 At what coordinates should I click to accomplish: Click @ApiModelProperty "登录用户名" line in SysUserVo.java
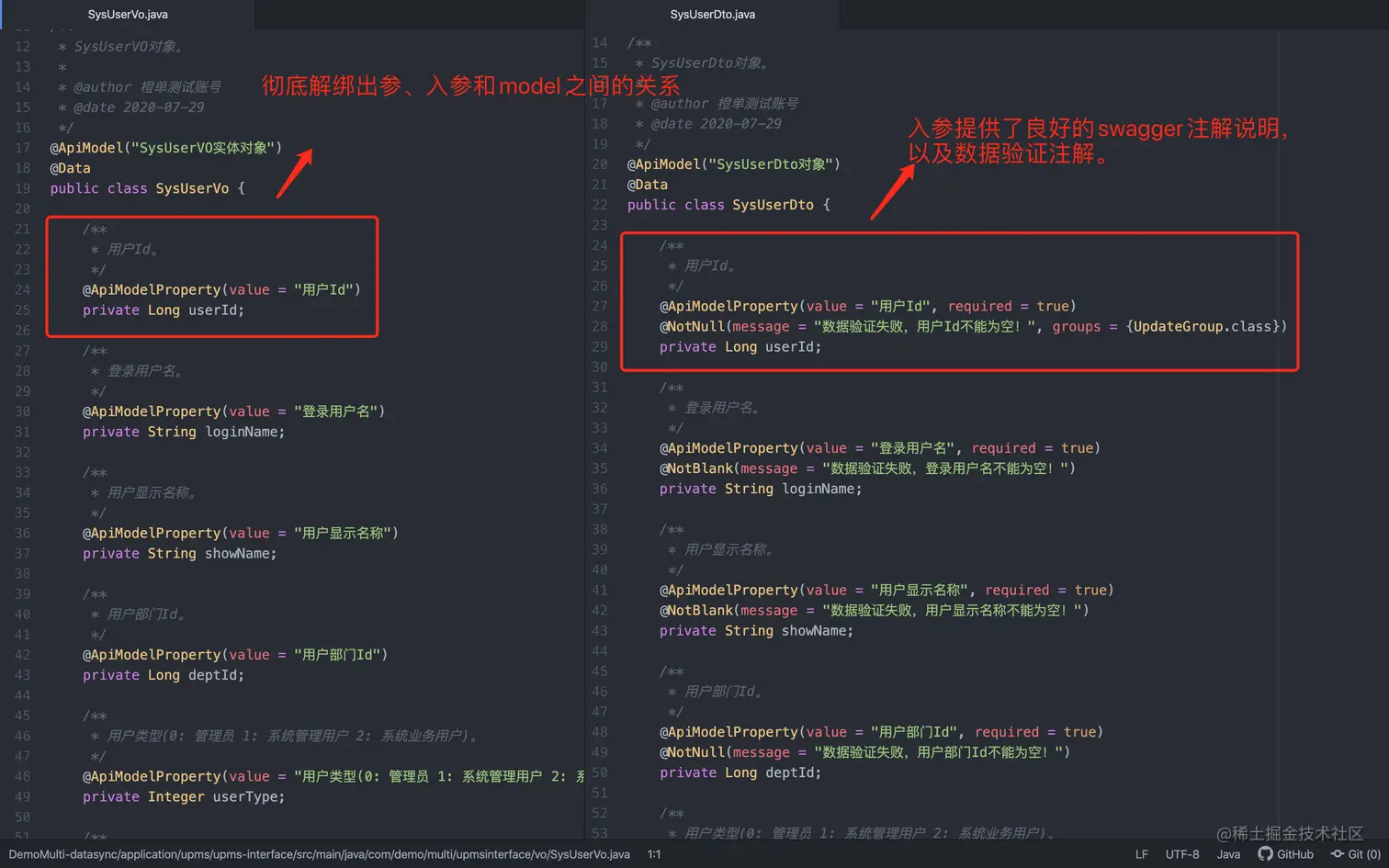click(x=234, y=411)
